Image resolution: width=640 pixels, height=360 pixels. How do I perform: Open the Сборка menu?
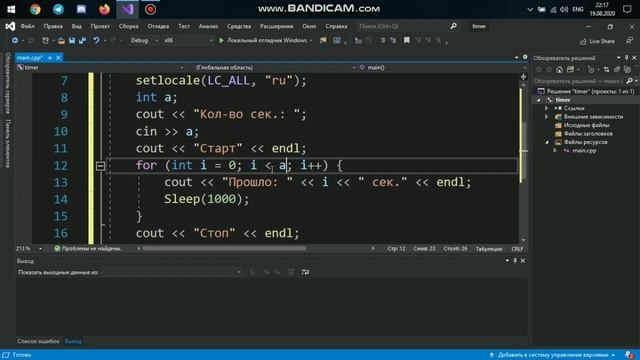(129, 26)
